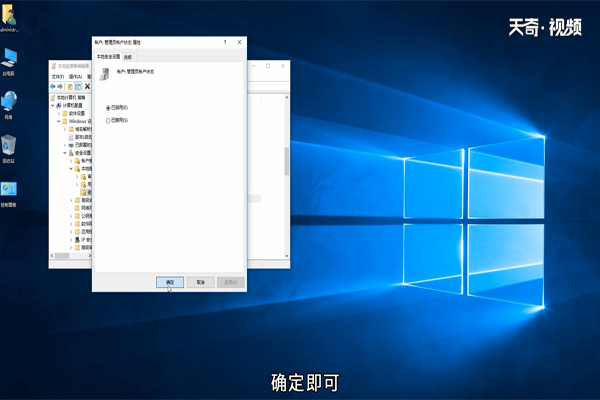Select the 已部署的打印机 printer icon in tree
The height and width of the screenshot is (400, 600).
point(71,145)
